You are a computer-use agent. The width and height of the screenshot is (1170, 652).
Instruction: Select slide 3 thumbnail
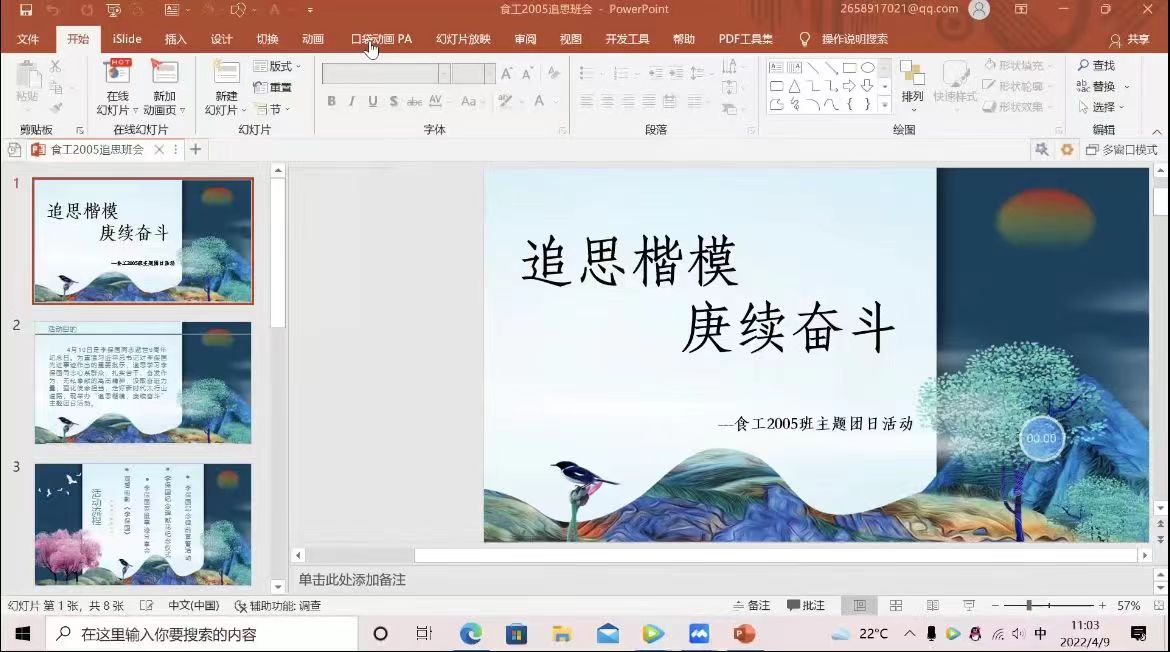[x=143, y=524]
